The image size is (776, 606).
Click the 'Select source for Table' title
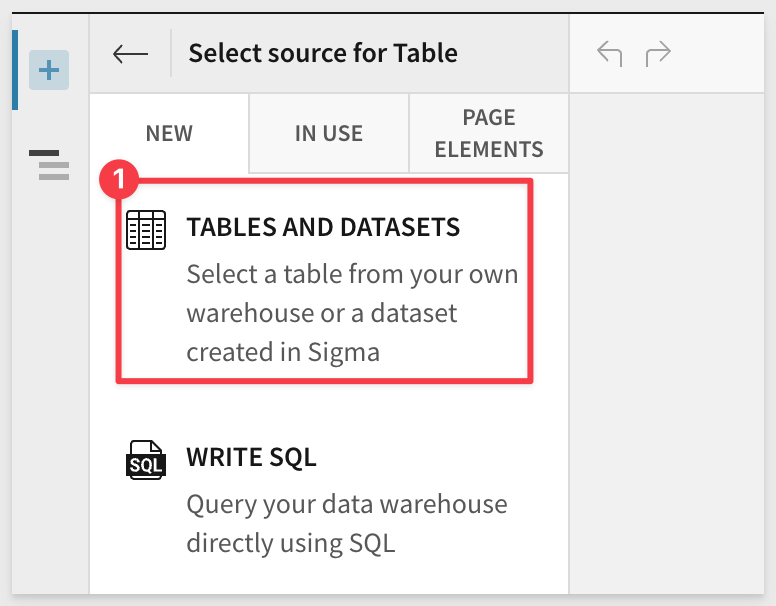(323, 53)
